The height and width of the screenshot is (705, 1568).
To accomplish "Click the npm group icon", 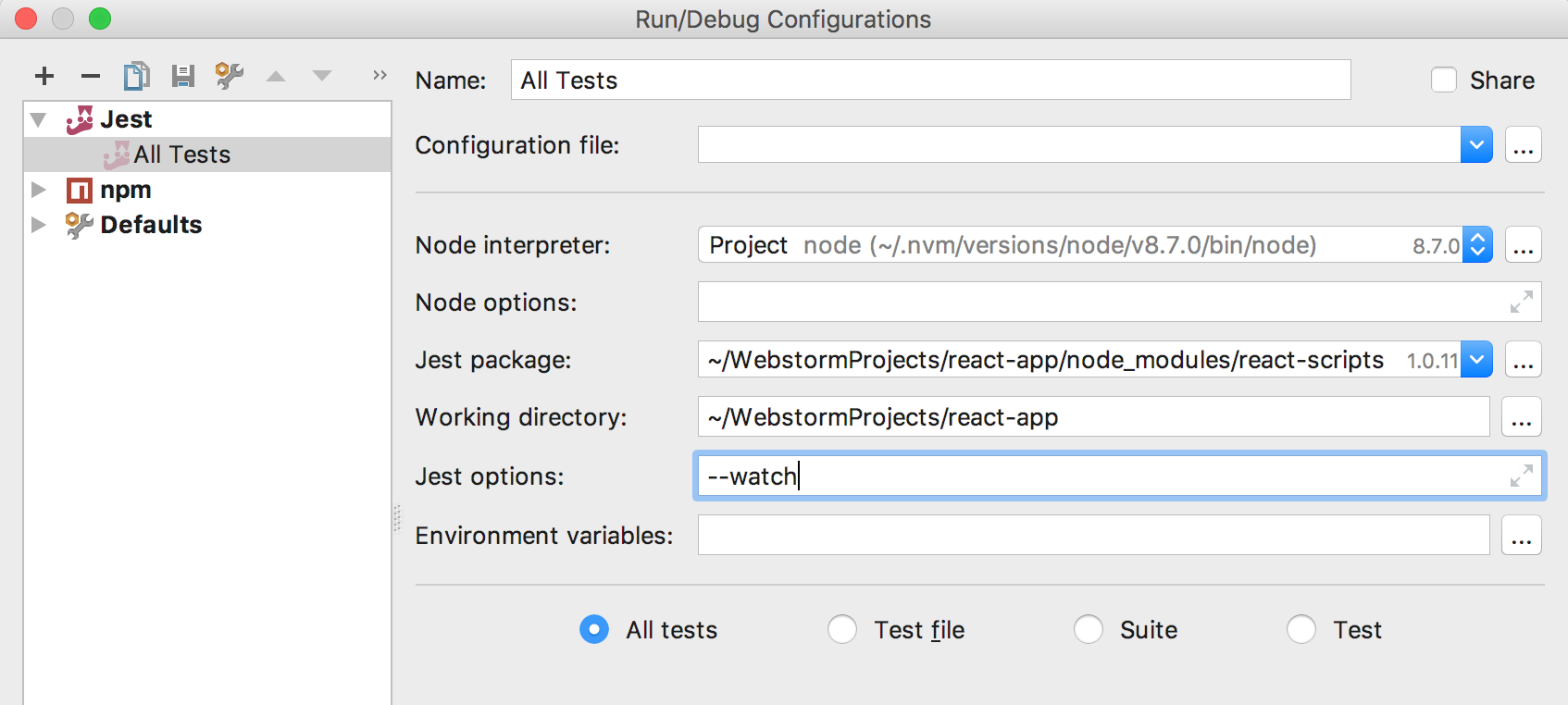I will 80,191.
